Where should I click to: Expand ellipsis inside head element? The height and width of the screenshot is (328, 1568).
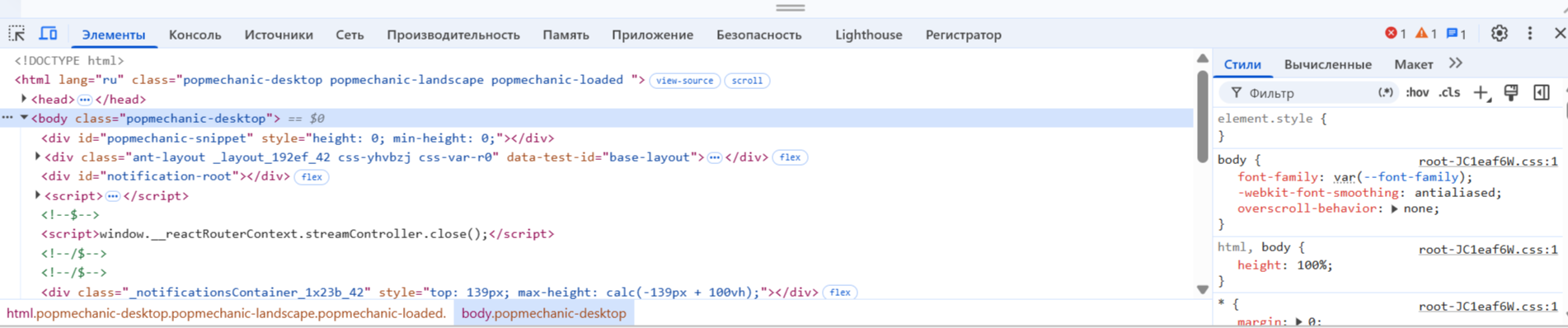pos(85,100)
